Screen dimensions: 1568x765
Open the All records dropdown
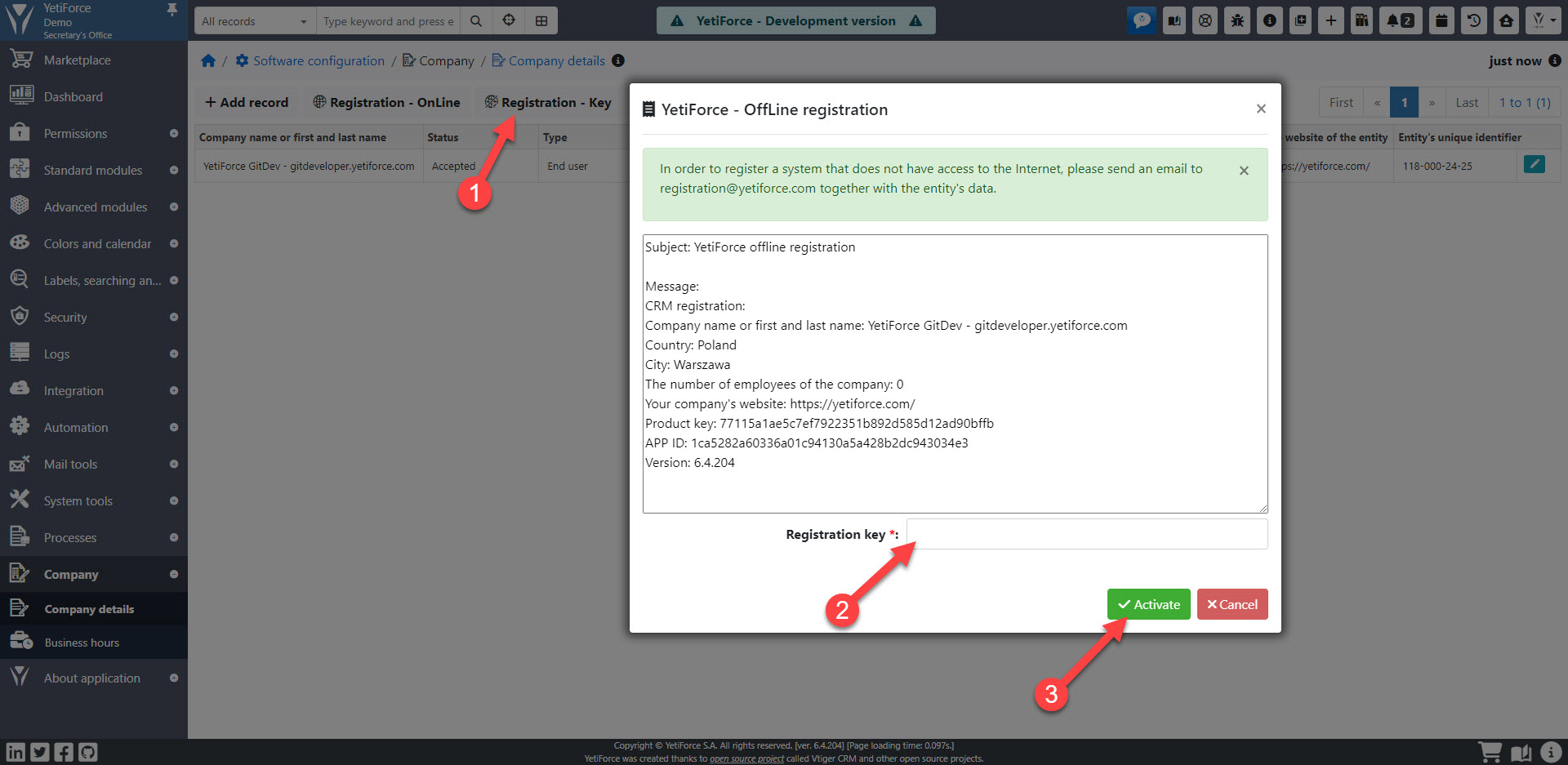tap(255, 21)
